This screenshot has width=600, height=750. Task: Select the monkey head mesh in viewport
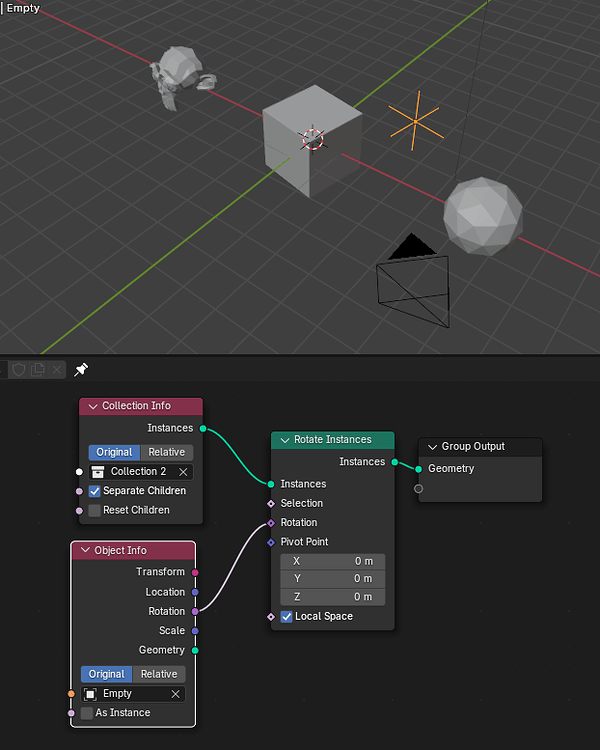click(x=181, y=74)
